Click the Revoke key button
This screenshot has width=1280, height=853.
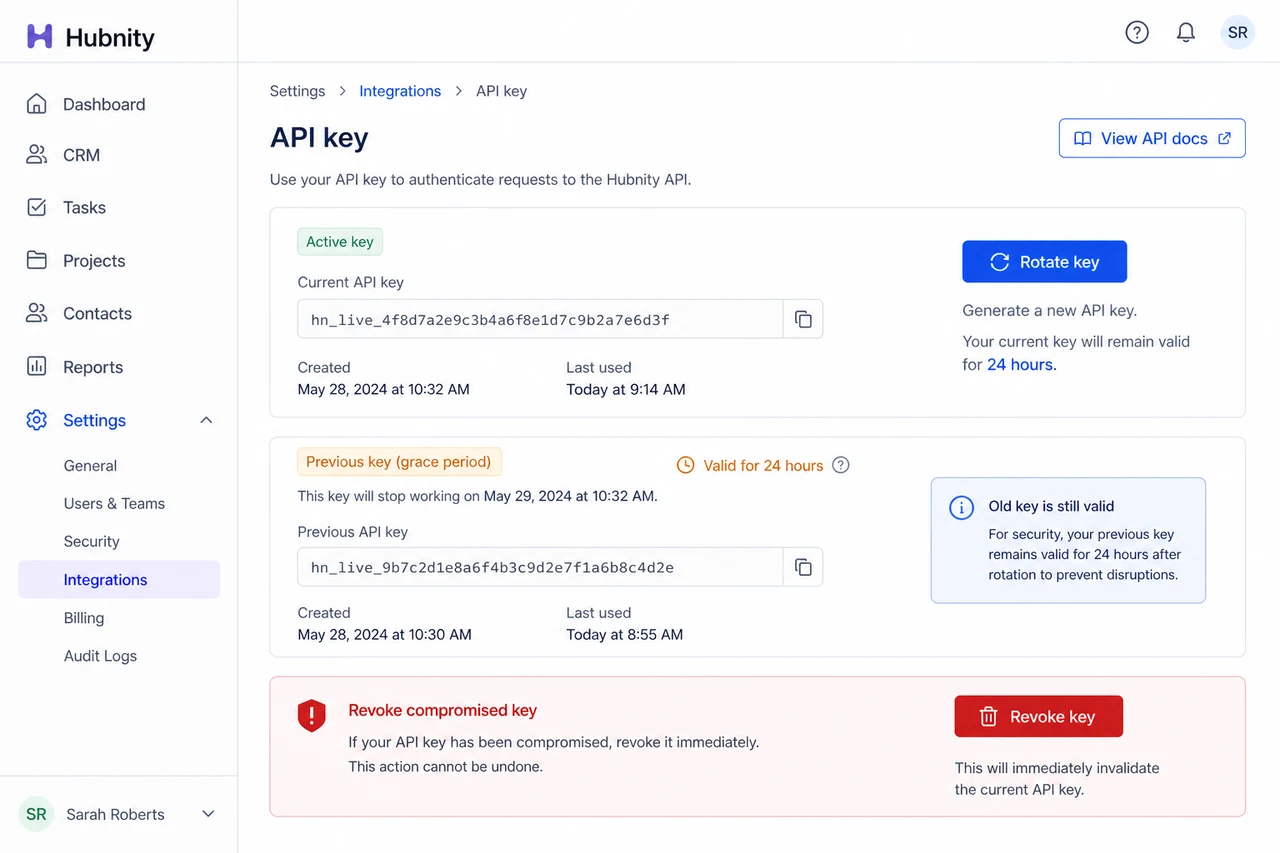(1038, 716)
